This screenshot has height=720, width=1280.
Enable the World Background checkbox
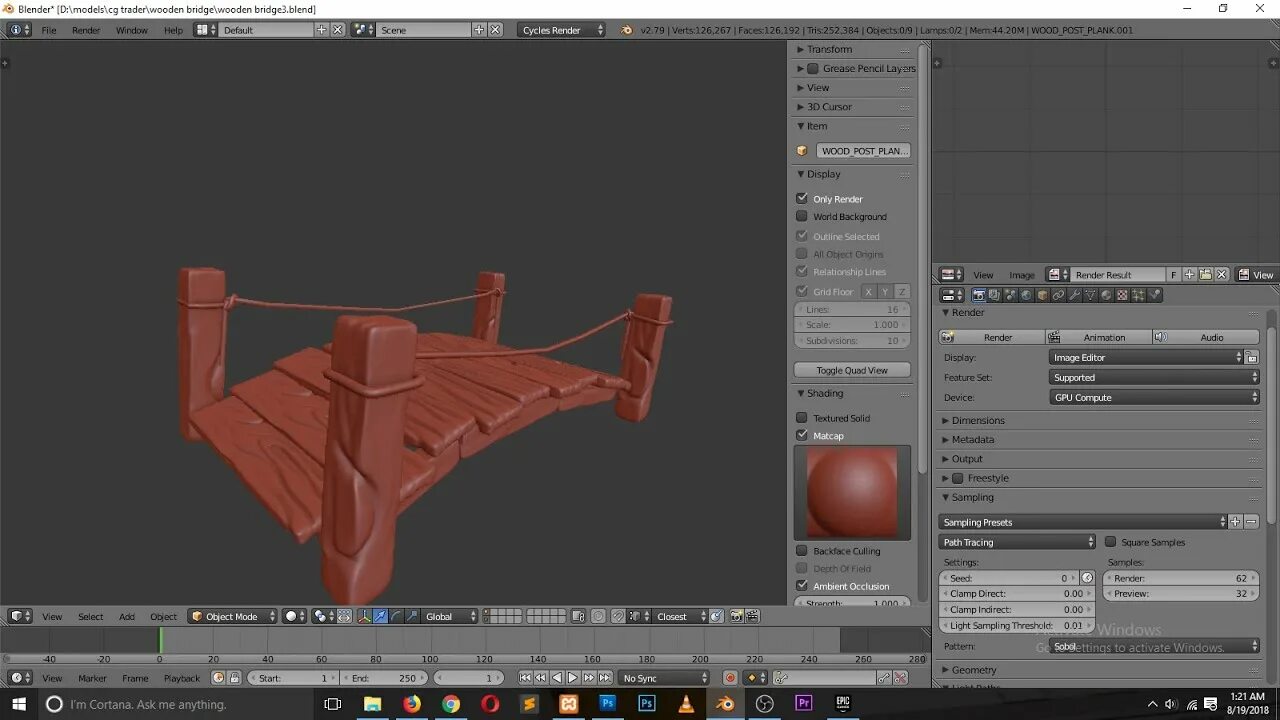802,216
